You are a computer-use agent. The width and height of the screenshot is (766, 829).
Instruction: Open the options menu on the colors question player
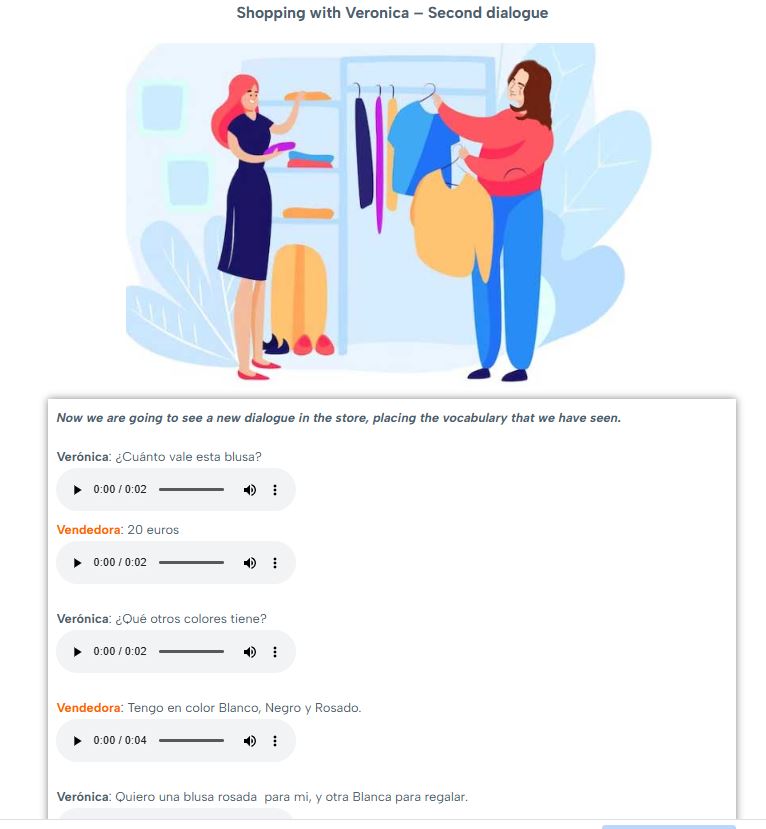[275, 651]
